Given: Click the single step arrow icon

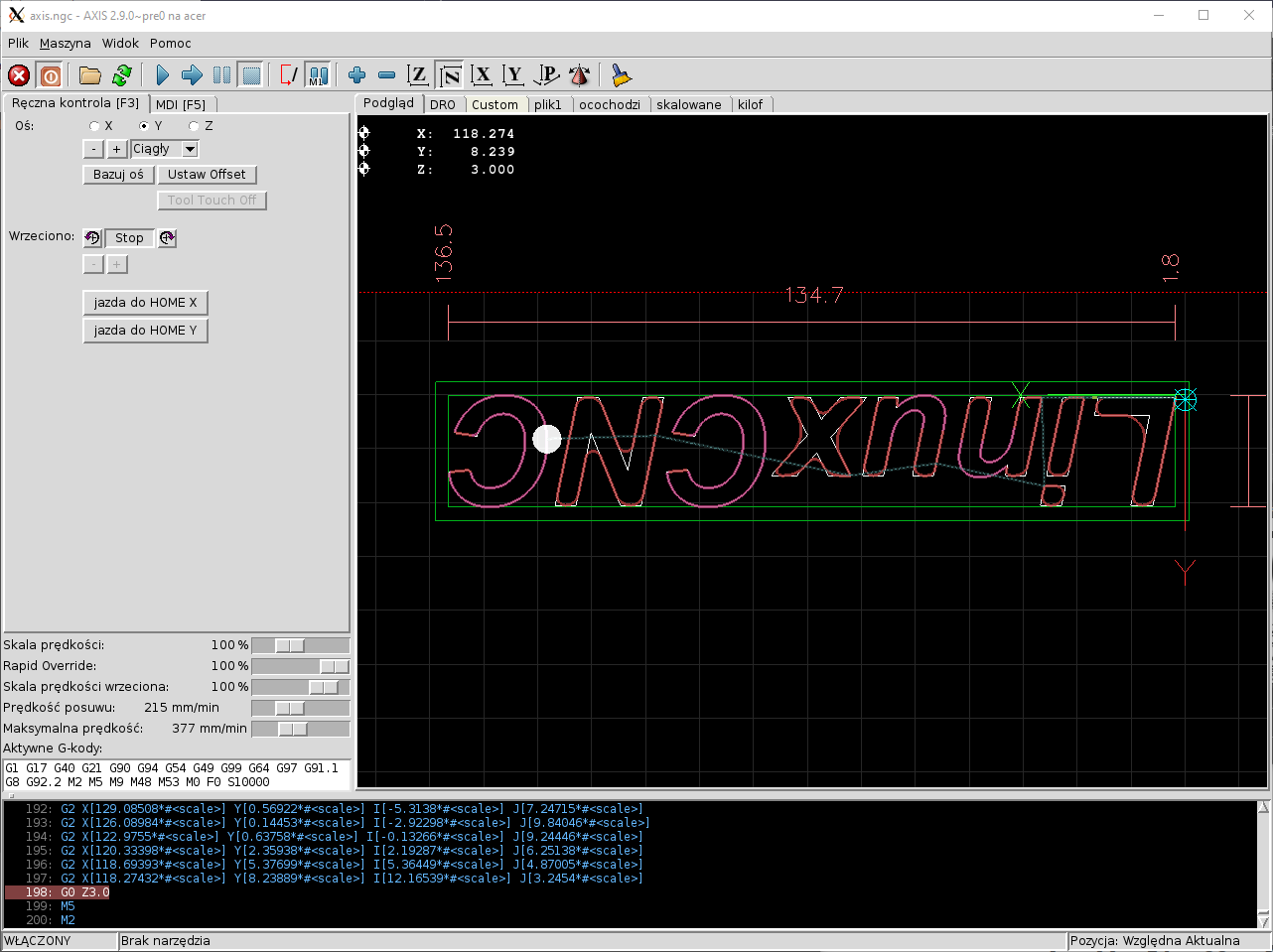Looking at the screenshot, I should pyautogui.click(x=192, y=75).
